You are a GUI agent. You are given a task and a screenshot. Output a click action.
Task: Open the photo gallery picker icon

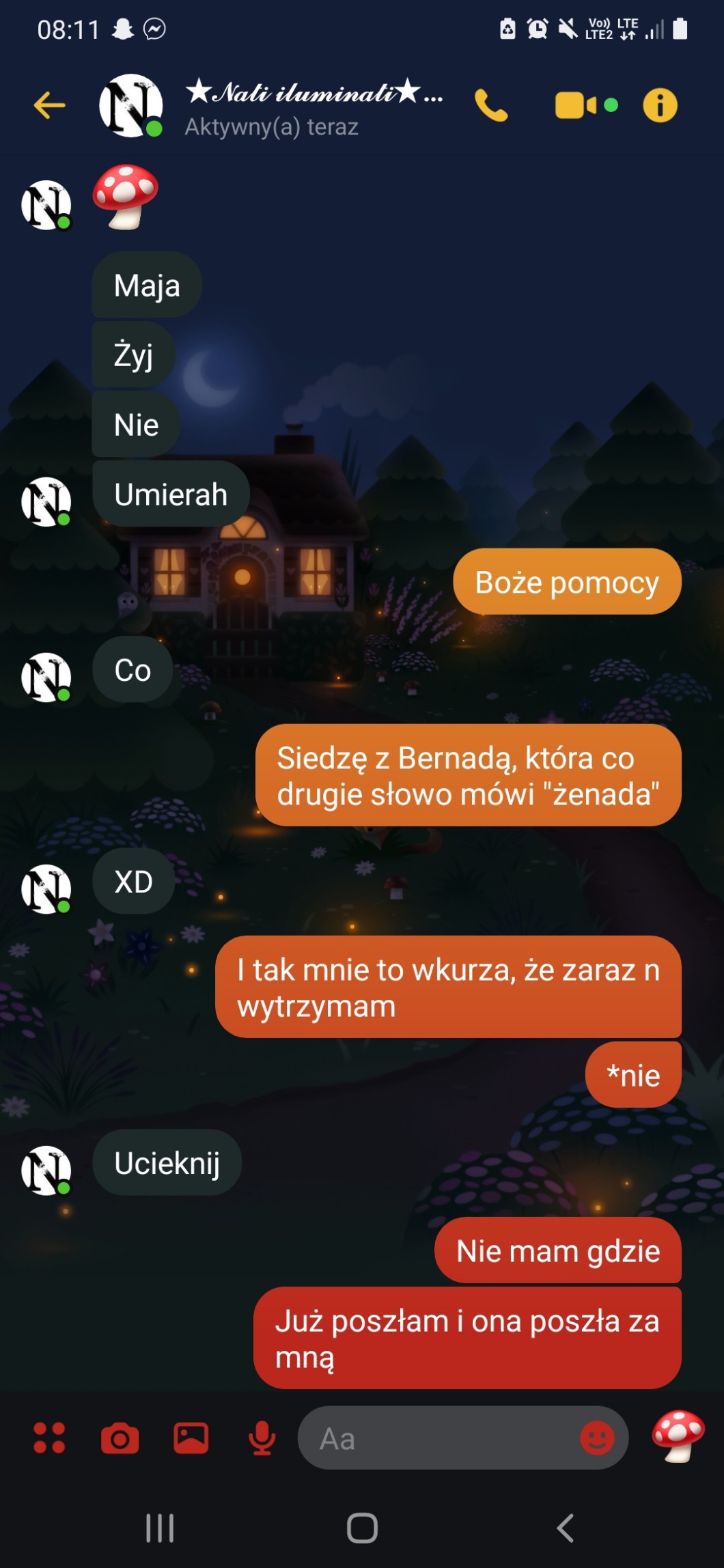point(191,1438)
